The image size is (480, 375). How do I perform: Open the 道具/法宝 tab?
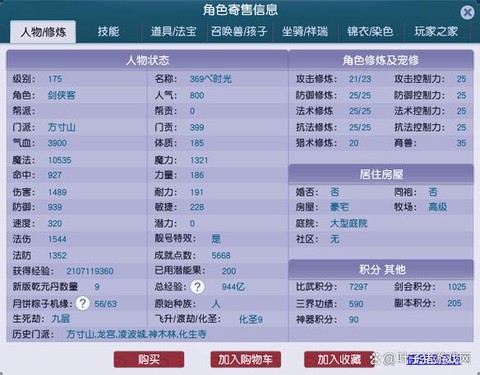click(174, 32)
